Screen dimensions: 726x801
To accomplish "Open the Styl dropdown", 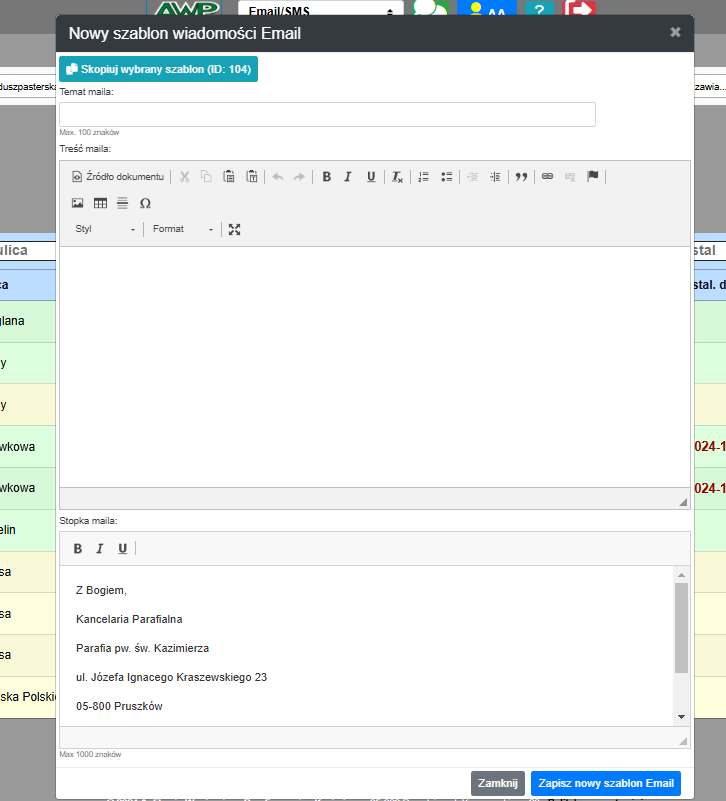I will pos(105,229).
